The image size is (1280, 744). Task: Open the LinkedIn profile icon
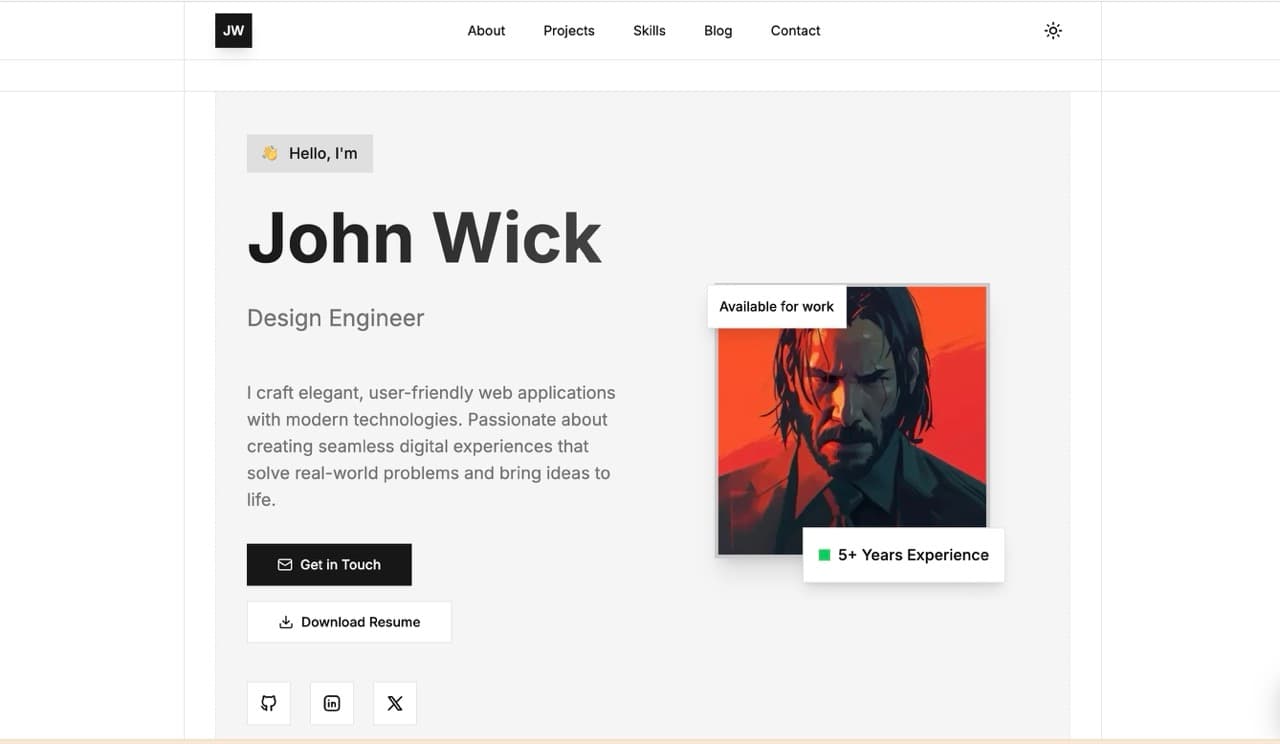[x=331, y=703]
